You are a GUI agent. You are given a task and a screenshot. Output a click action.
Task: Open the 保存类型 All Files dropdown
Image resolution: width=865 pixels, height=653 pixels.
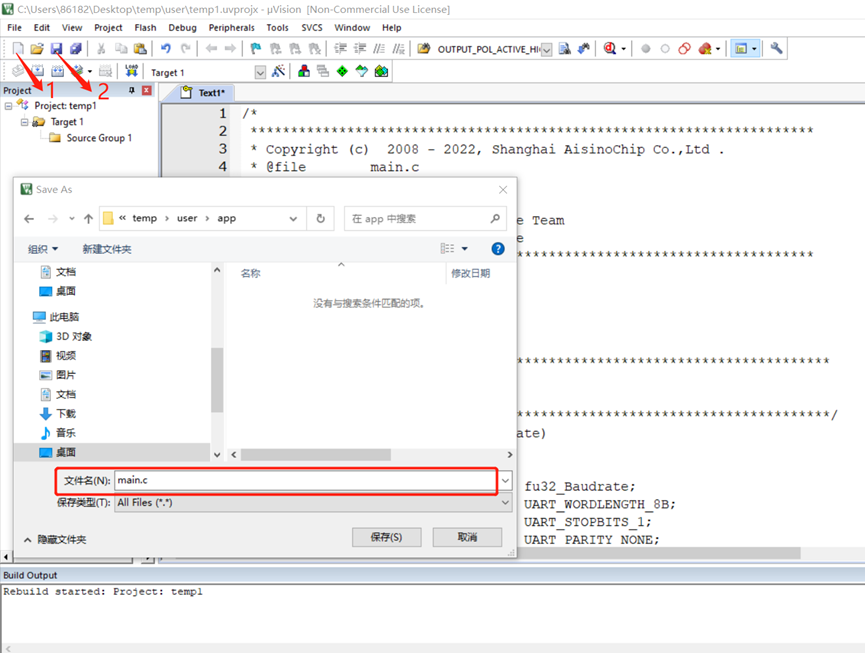pos(505,503)
